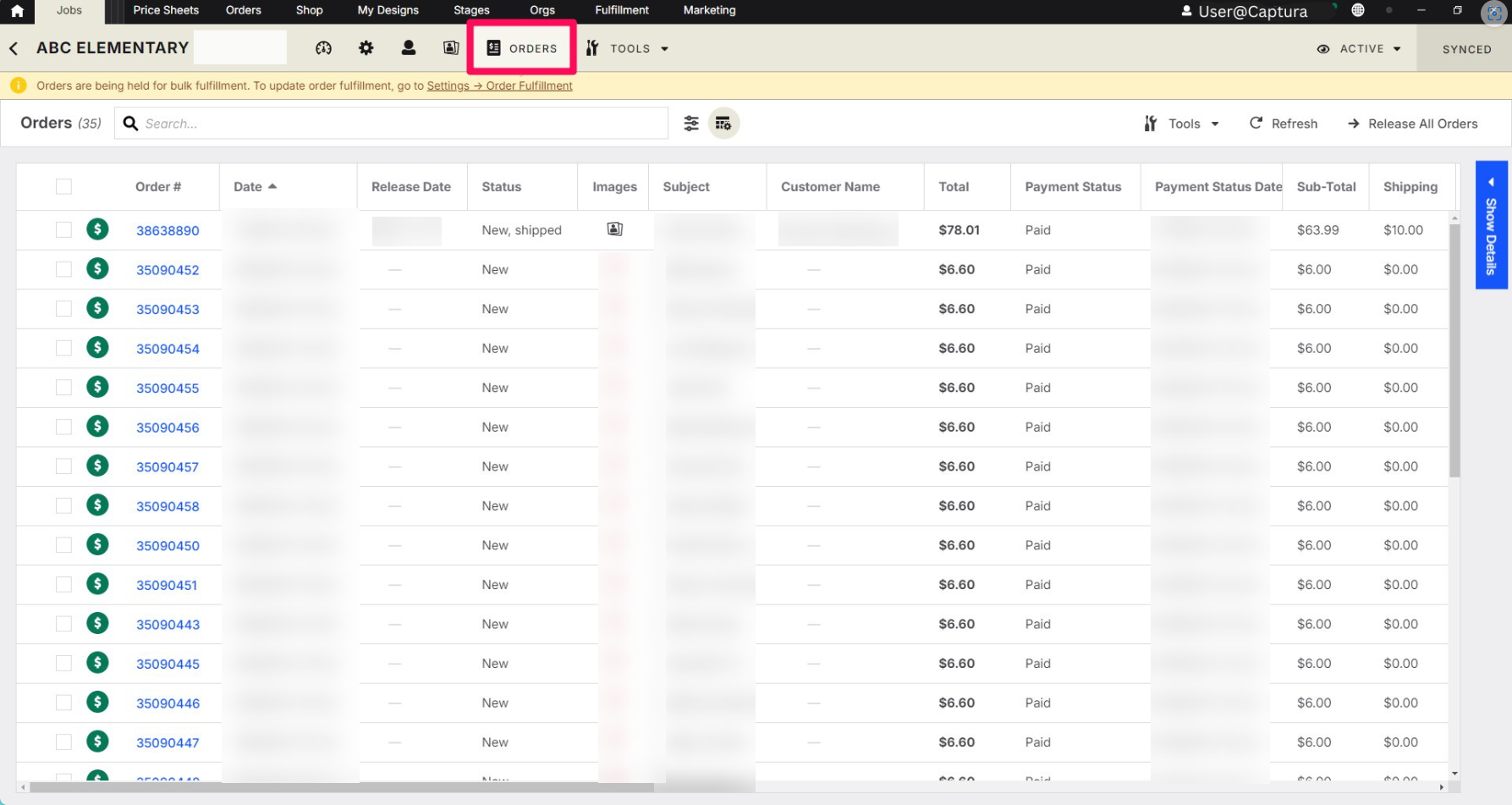1512x805 pixels.
Task: Open the Fulfillment menu
Action: [622, 10]
